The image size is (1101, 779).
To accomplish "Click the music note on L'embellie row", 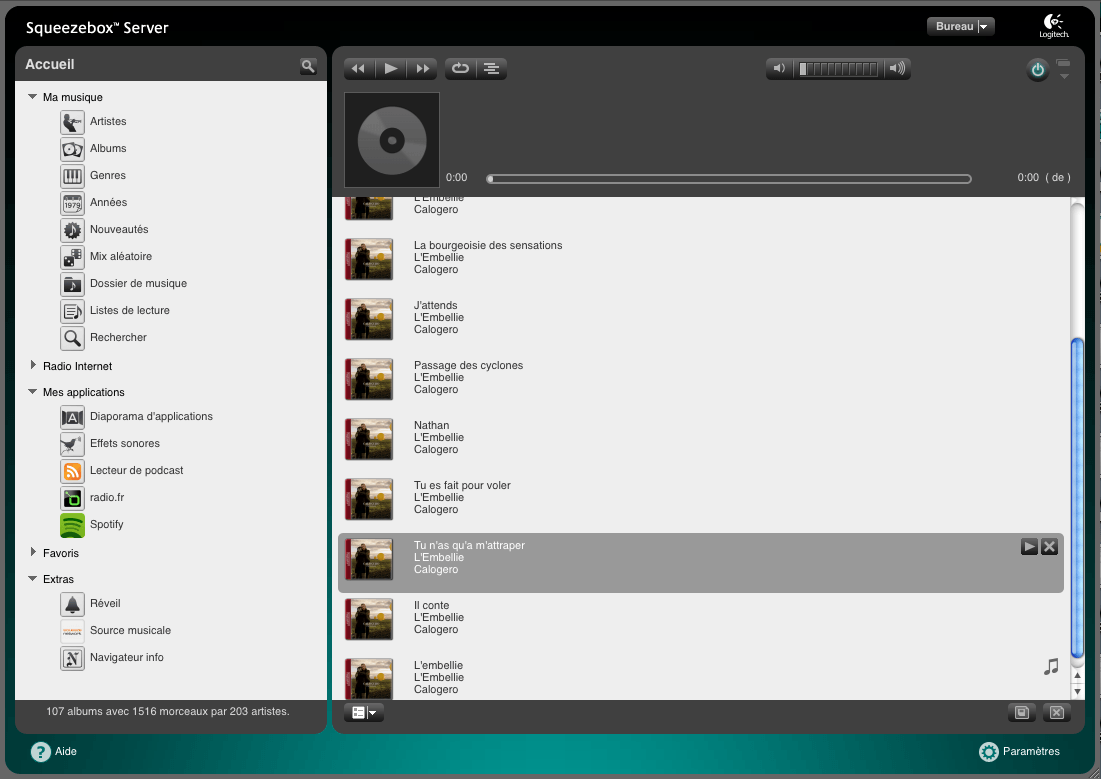I will [1051, 667].
